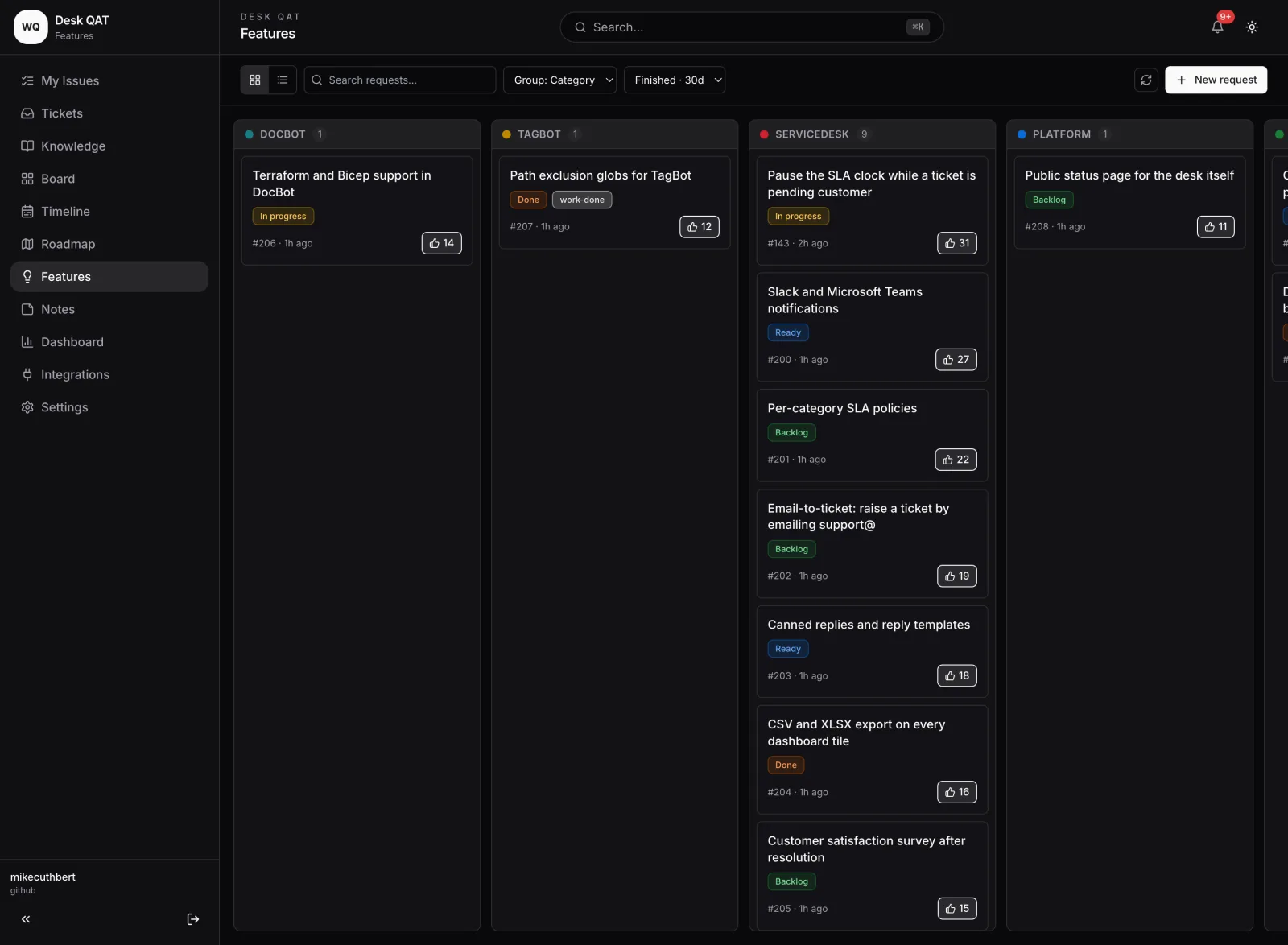Screen dimensions: 1288x945
Task: Select Features in sidebar
Action: [x=109, y=277]
